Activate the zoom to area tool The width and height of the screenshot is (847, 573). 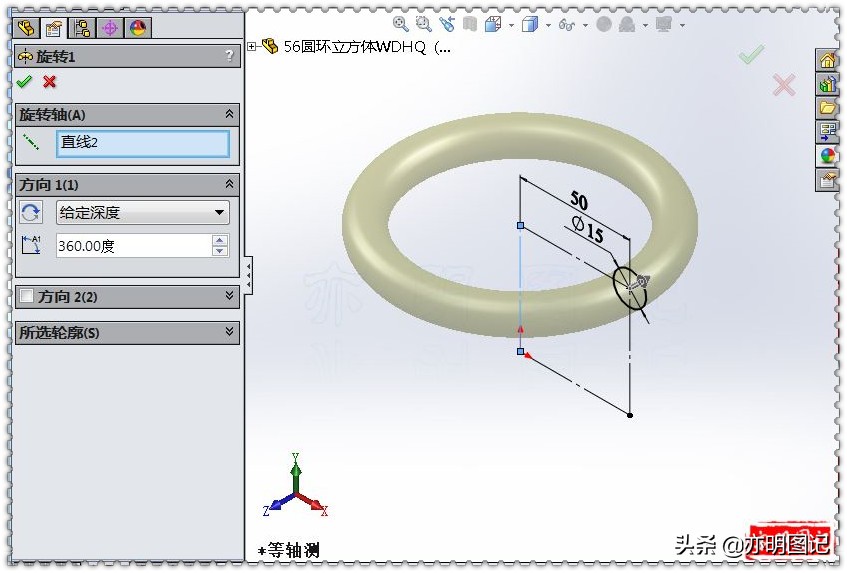[x=424, y=24]
